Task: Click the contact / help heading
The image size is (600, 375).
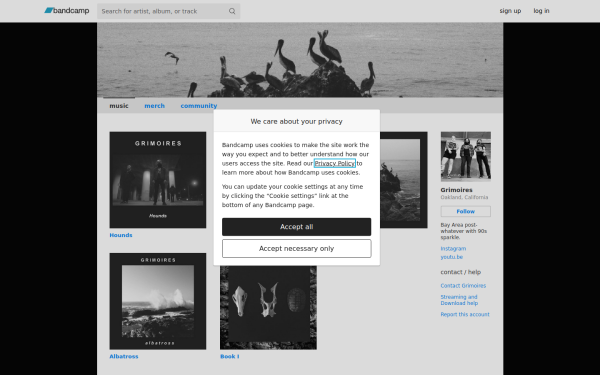Action: pos(461,272)
